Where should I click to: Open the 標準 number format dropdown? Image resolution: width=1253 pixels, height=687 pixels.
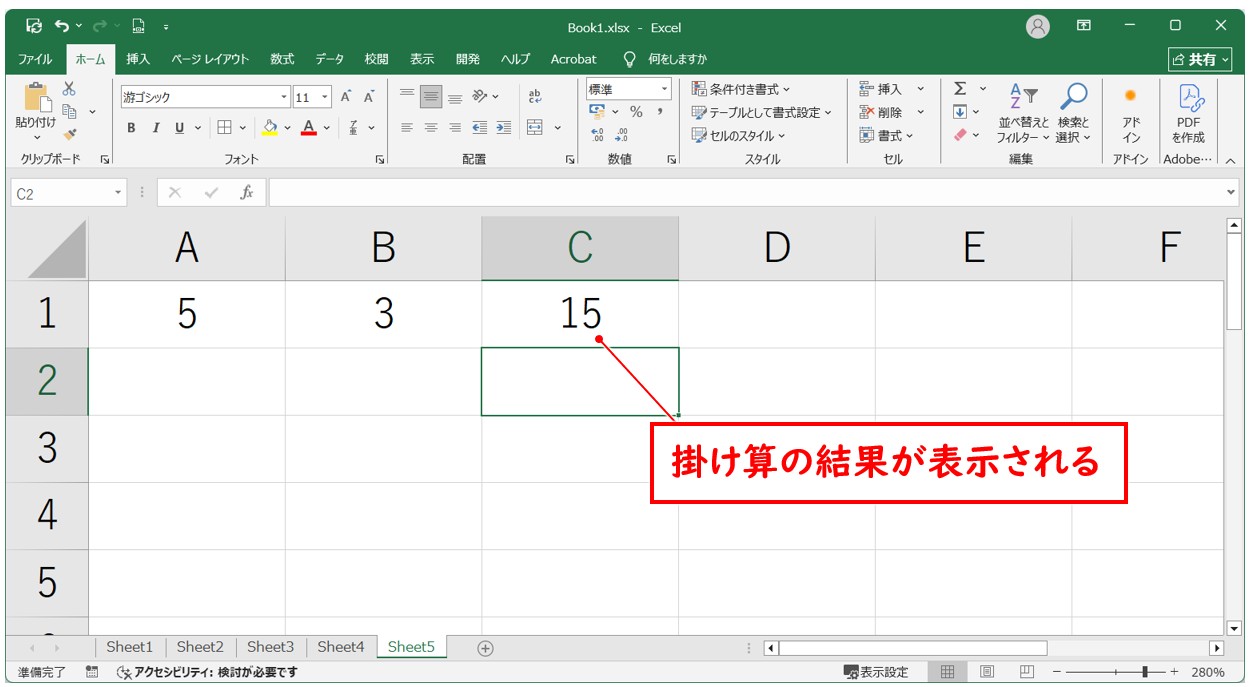665,89
